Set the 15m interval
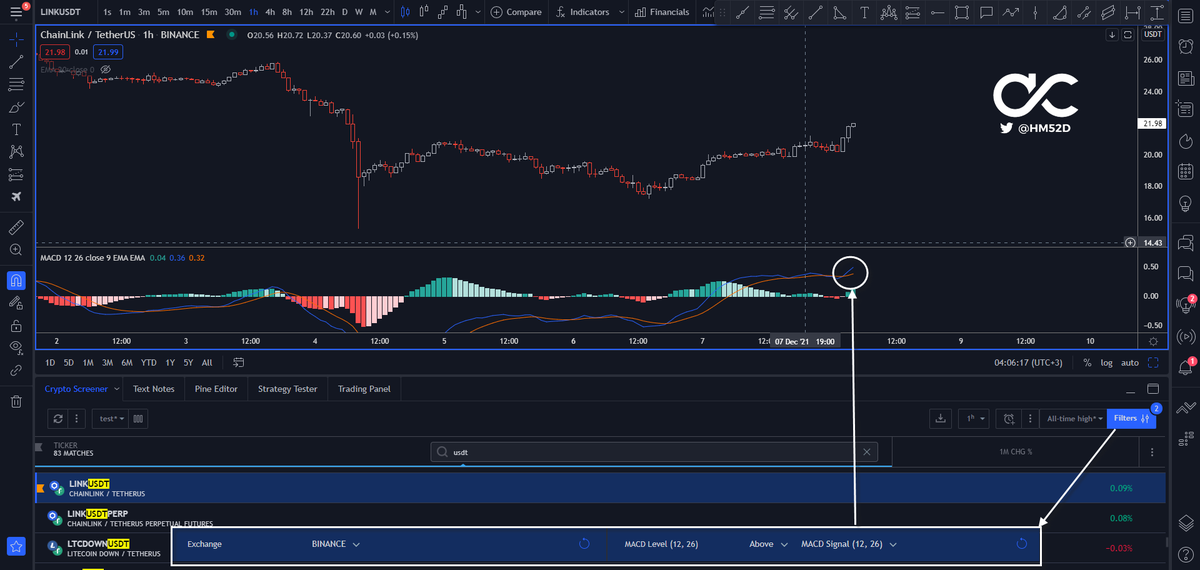This screenshot has width=1200, height=570. tap(208, 12)
